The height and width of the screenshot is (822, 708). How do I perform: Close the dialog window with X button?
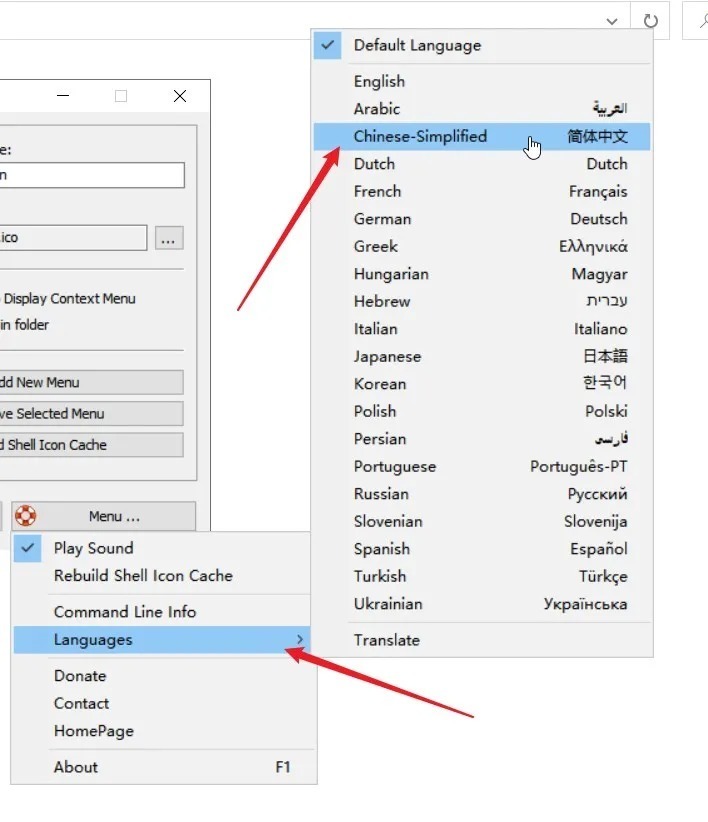point(180,96)
